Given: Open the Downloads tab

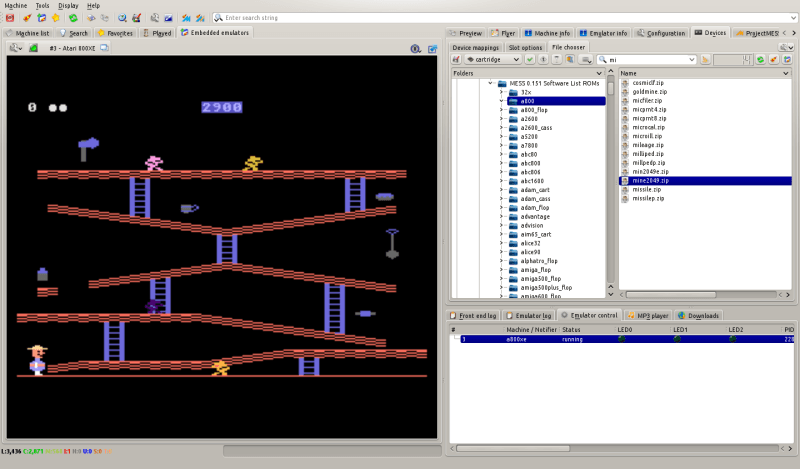Looking at the screenshot, I should 698,316.
